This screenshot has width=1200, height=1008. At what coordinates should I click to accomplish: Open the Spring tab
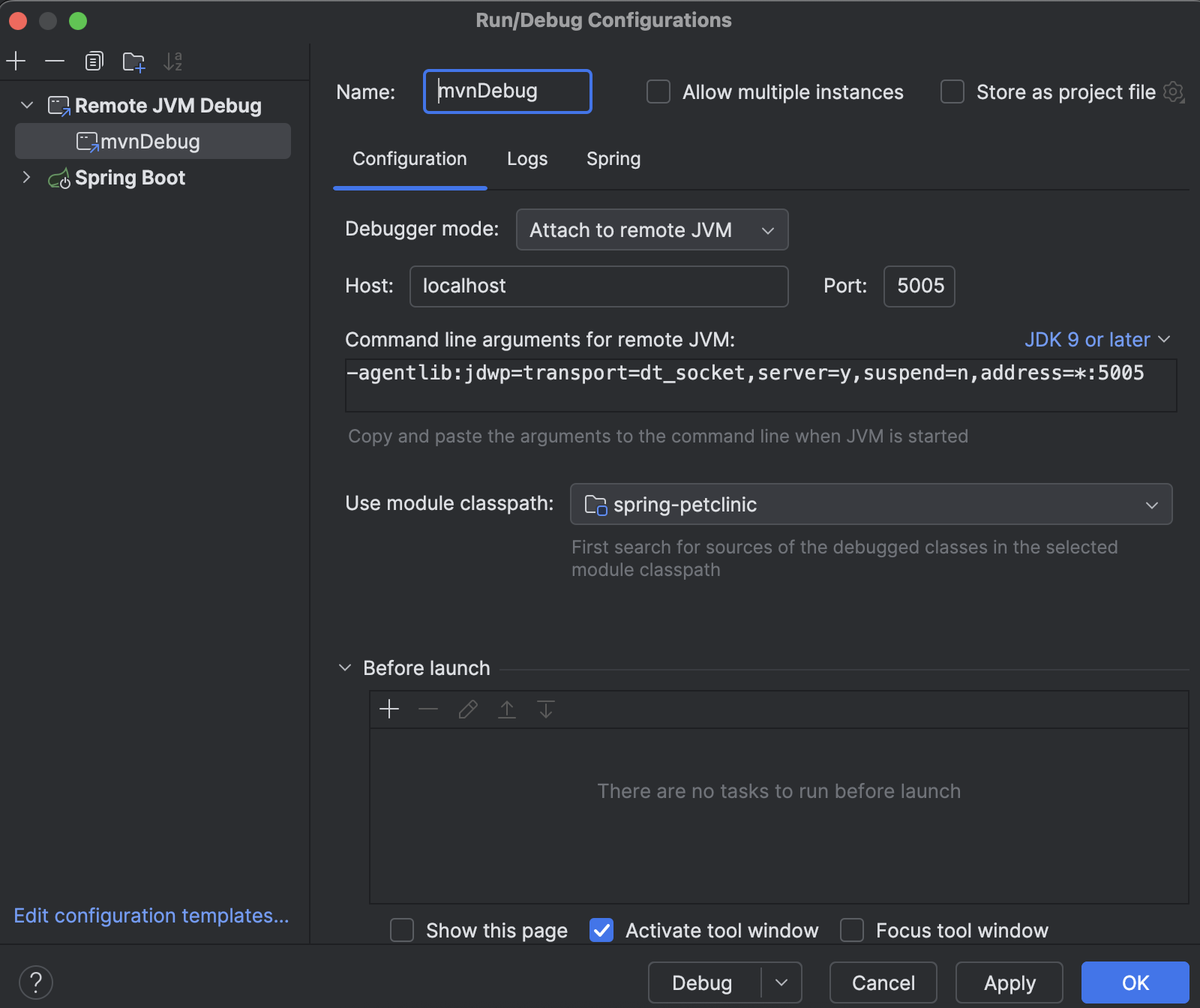tap(613, 158)
